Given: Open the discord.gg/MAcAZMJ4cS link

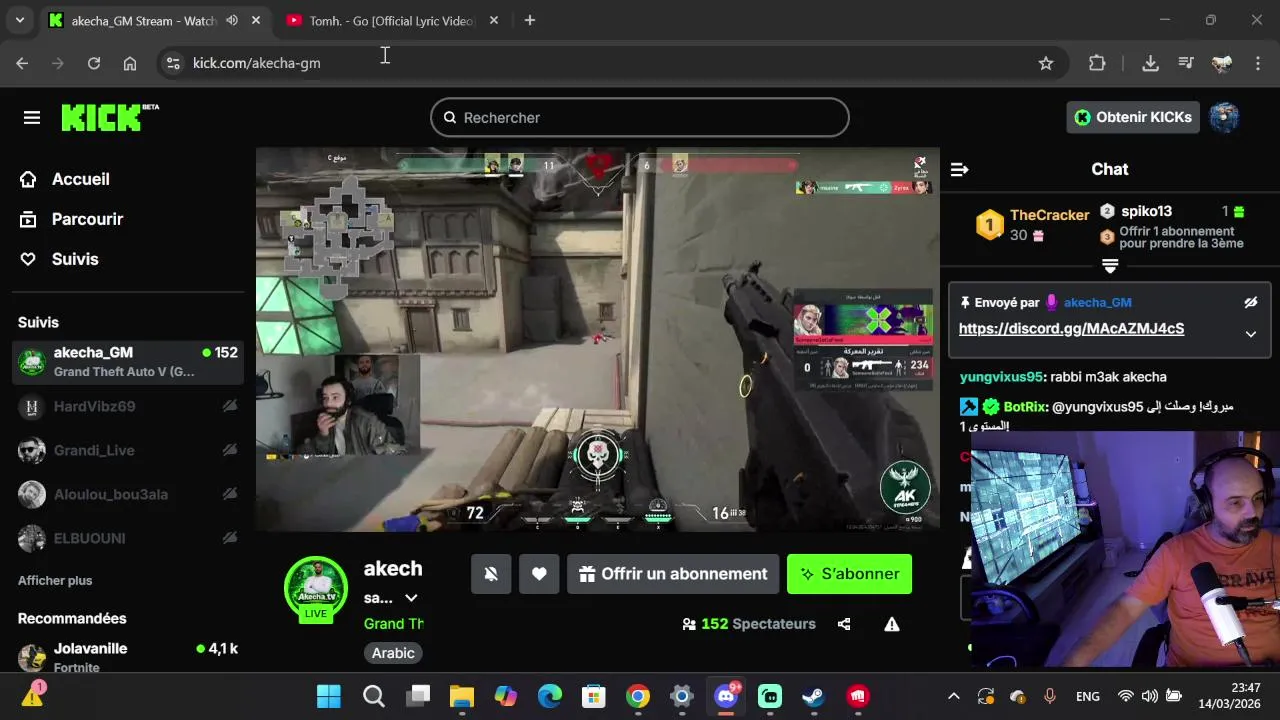Looking at the screenshot, I should pos(1071,329).
